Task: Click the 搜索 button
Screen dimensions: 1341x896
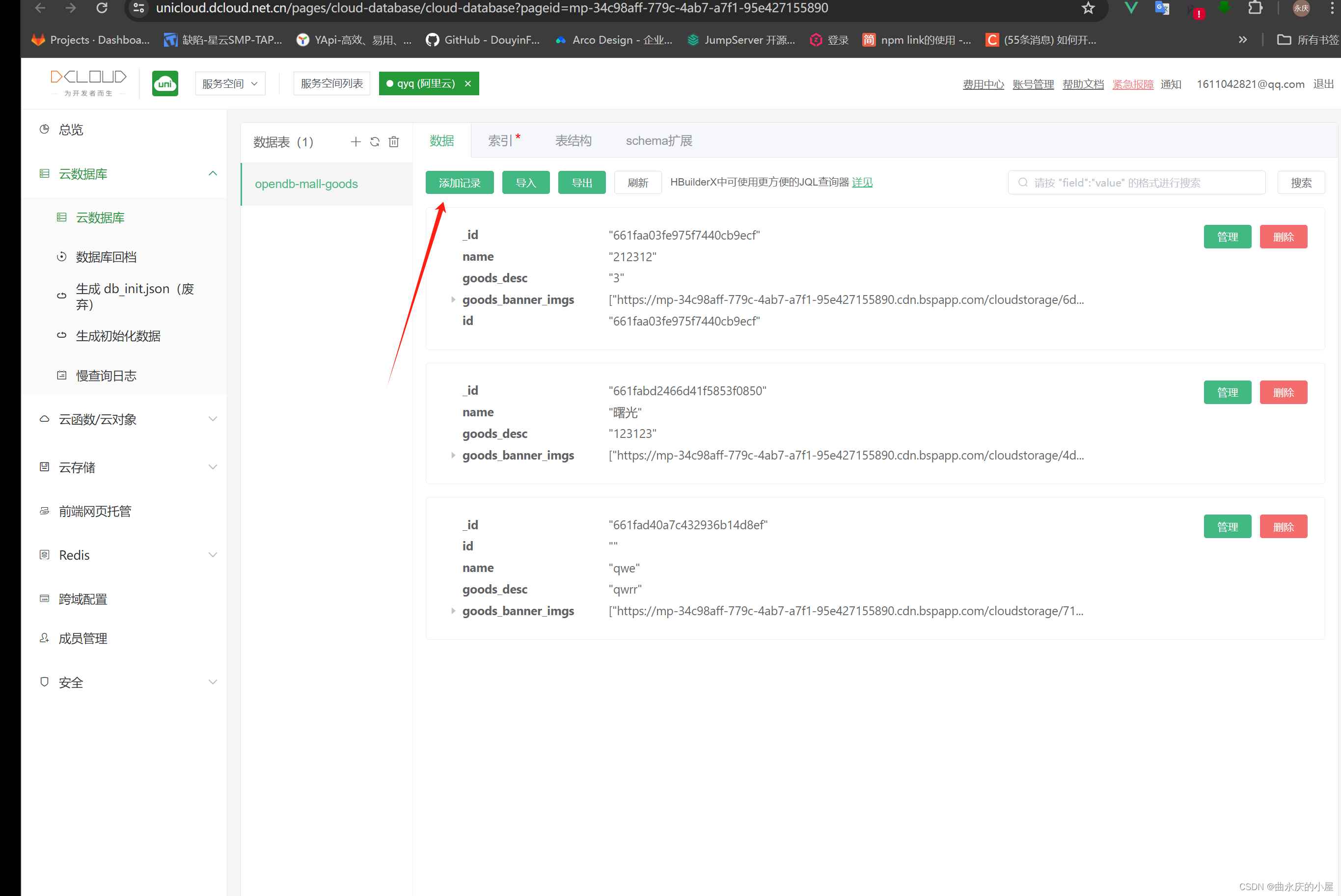Action: 1301,183
